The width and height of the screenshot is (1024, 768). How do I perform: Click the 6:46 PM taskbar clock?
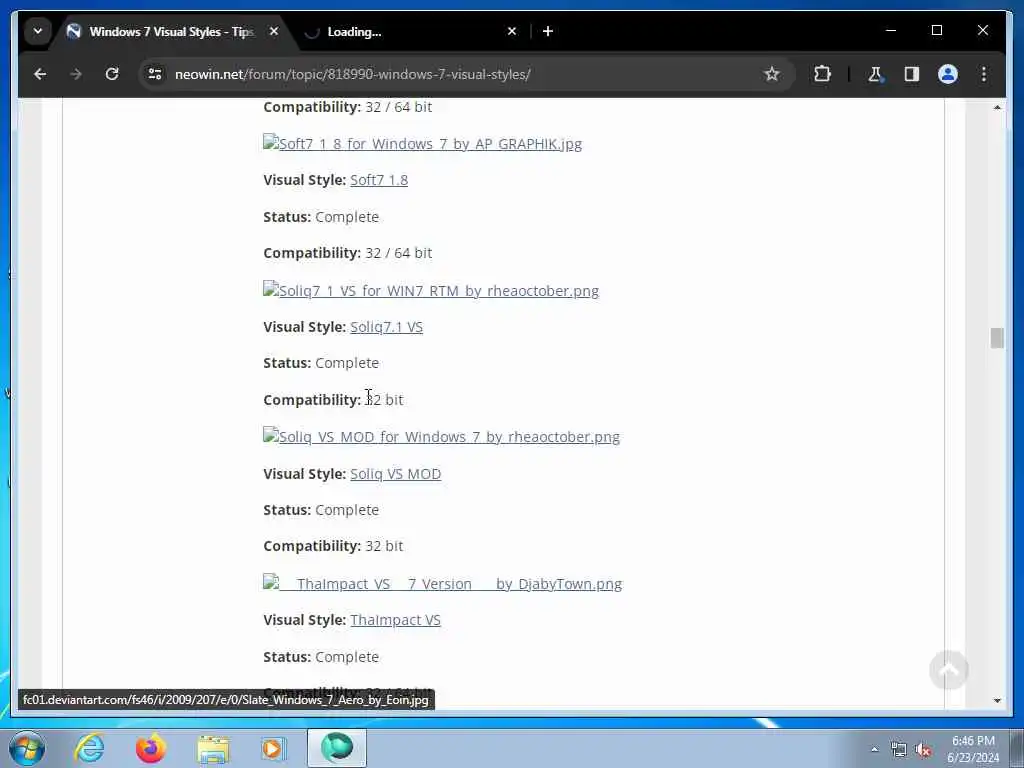(x=973, y=741)
